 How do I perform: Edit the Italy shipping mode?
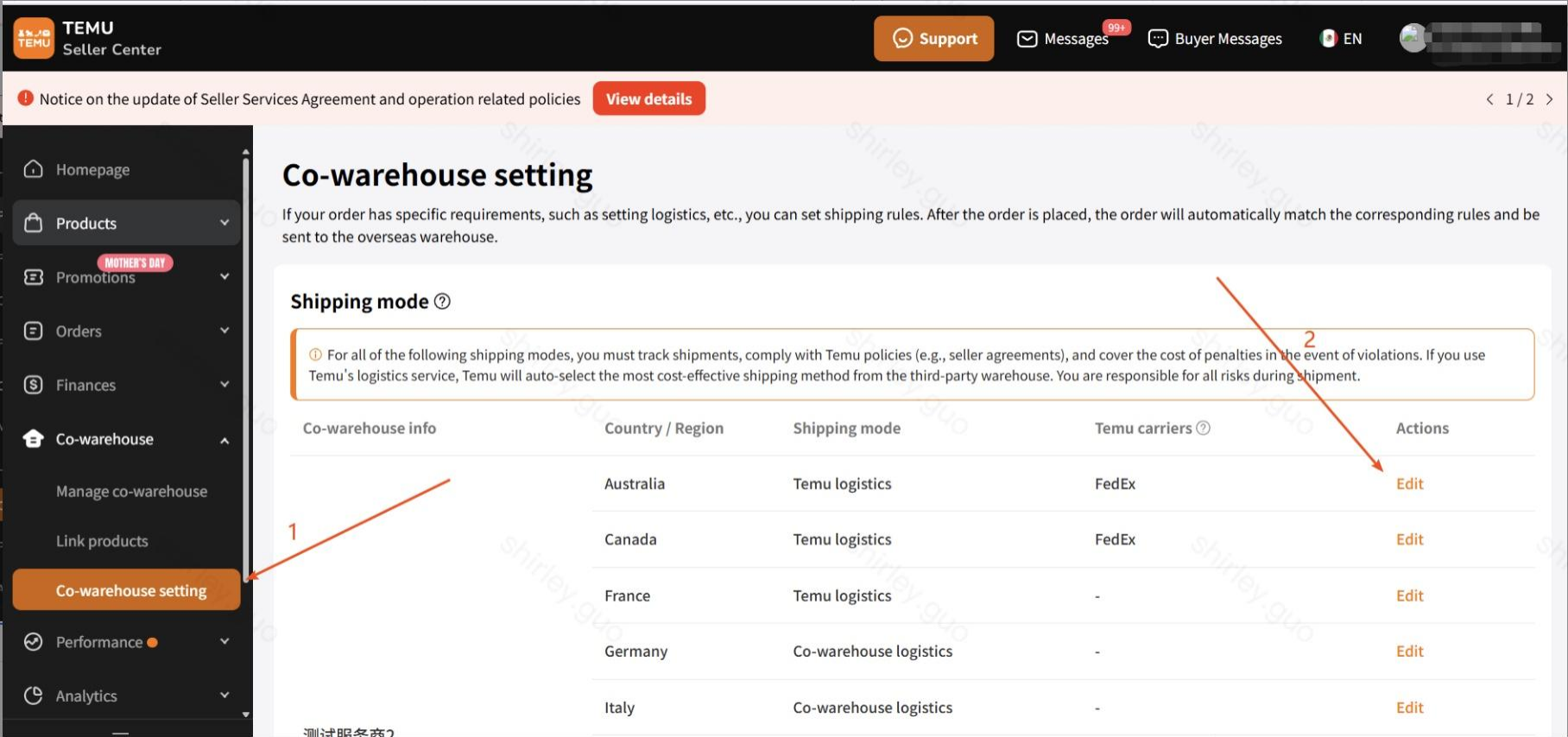(x=1409, y=708)
